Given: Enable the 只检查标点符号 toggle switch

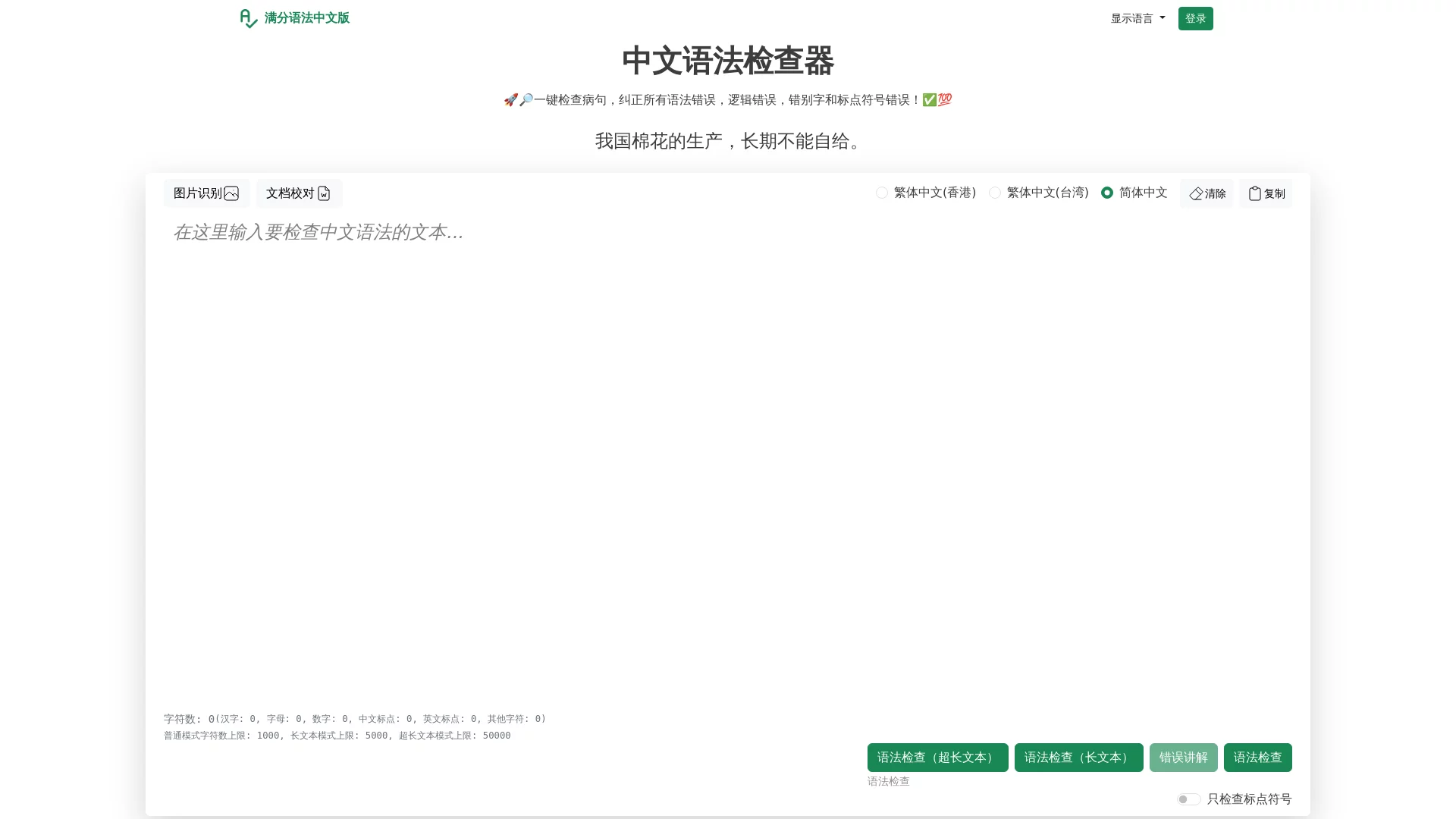Looking at the screenshot, I should tap(1188, 799).
